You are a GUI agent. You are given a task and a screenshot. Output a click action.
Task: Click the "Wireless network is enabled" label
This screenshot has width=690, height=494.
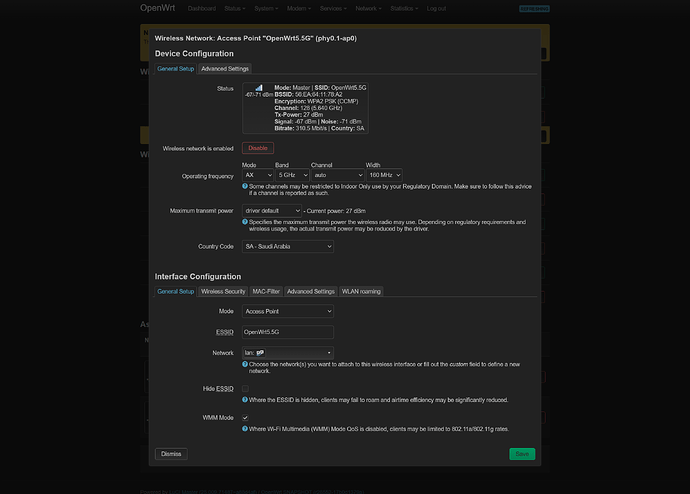tap(198, 149)
